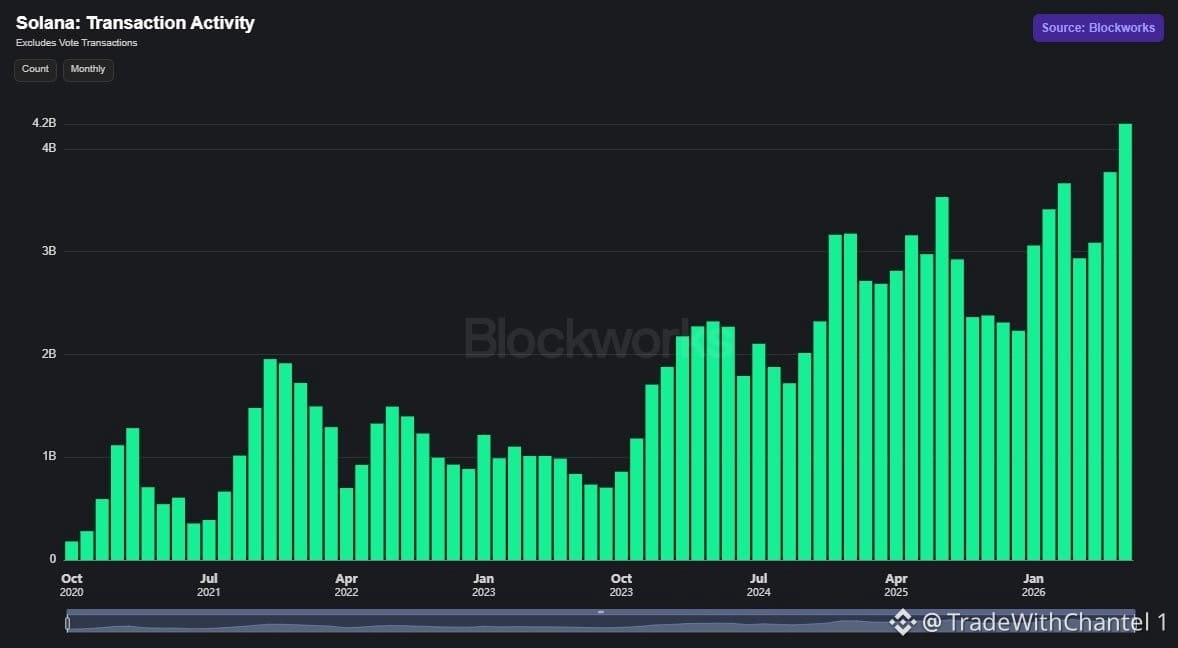The height and width of the screenshot is (648, 1178).
Task: Select the Monthly interval button
Action: tap(88, 70)
